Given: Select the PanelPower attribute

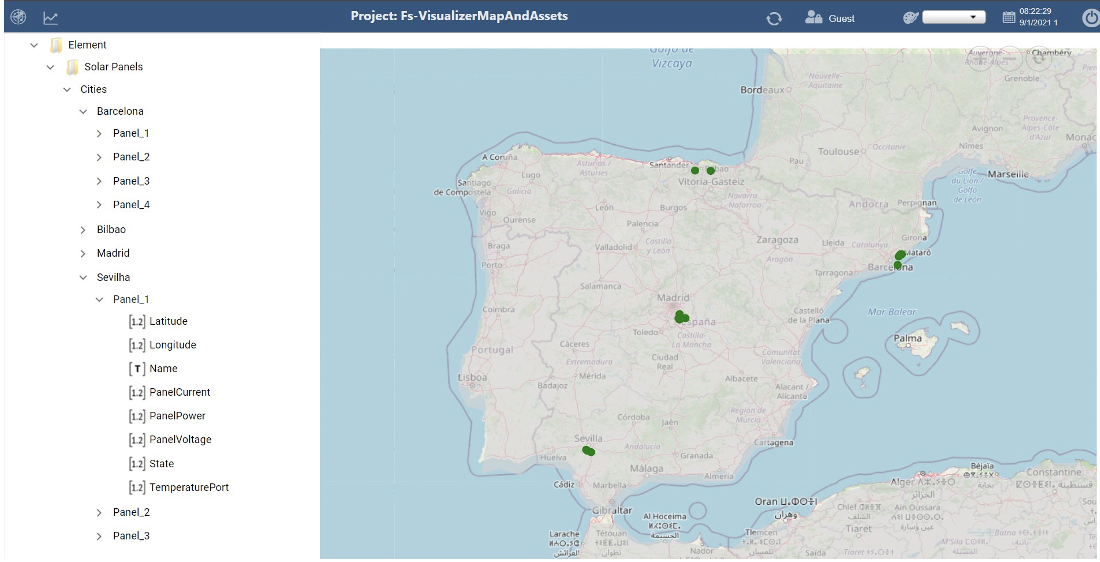Looking at the screenshot, I should (x=177, y=416).
